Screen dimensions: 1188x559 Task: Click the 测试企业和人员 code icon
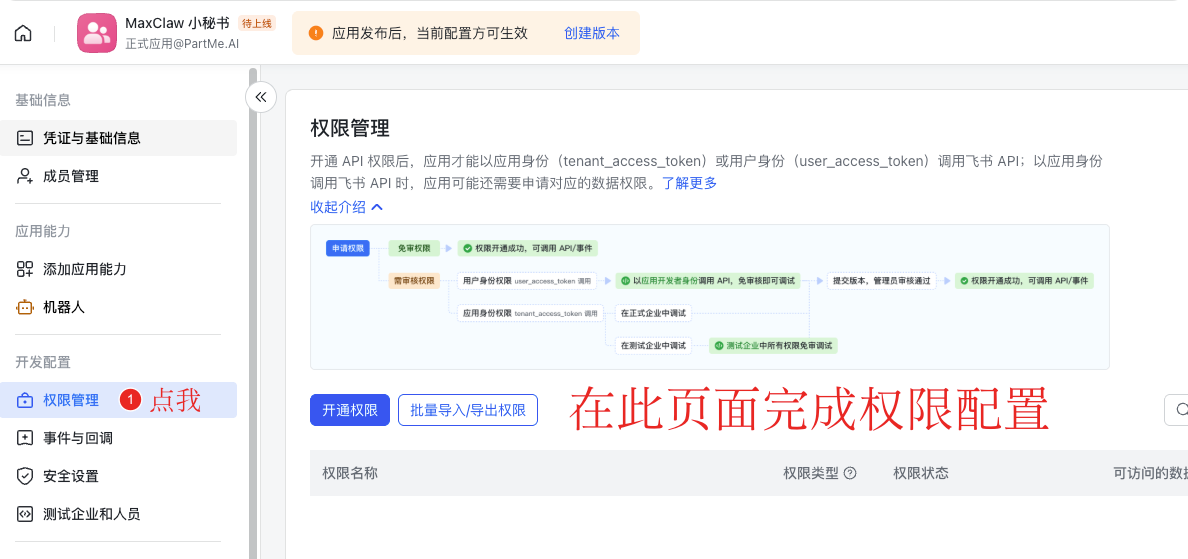coord(25,514)
